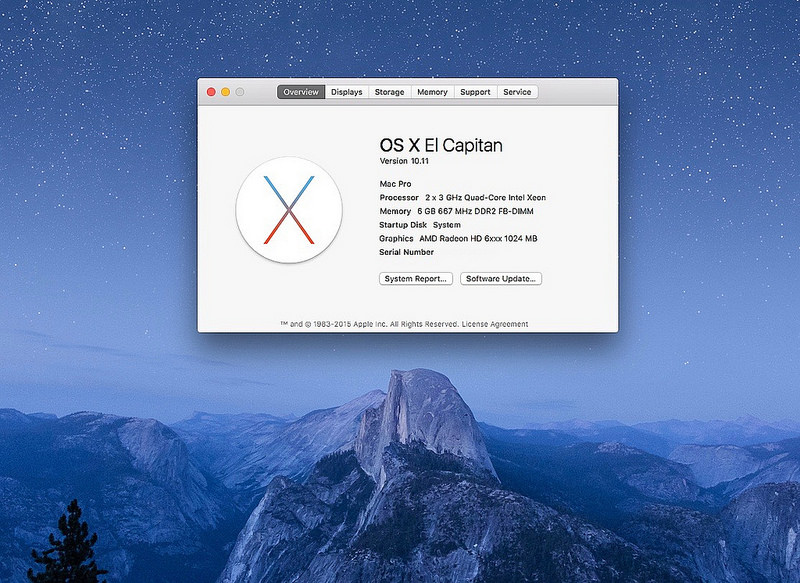Select the Memory tab

[432, 92]
